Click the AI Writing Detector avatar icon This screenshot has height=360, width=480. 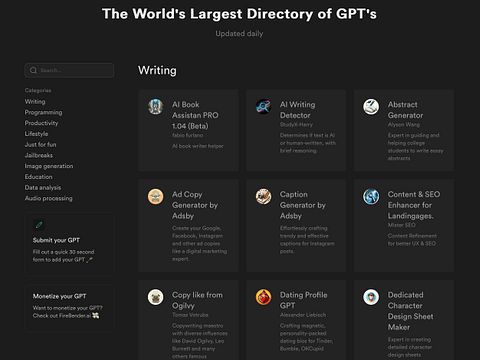[x=263, y=106]
